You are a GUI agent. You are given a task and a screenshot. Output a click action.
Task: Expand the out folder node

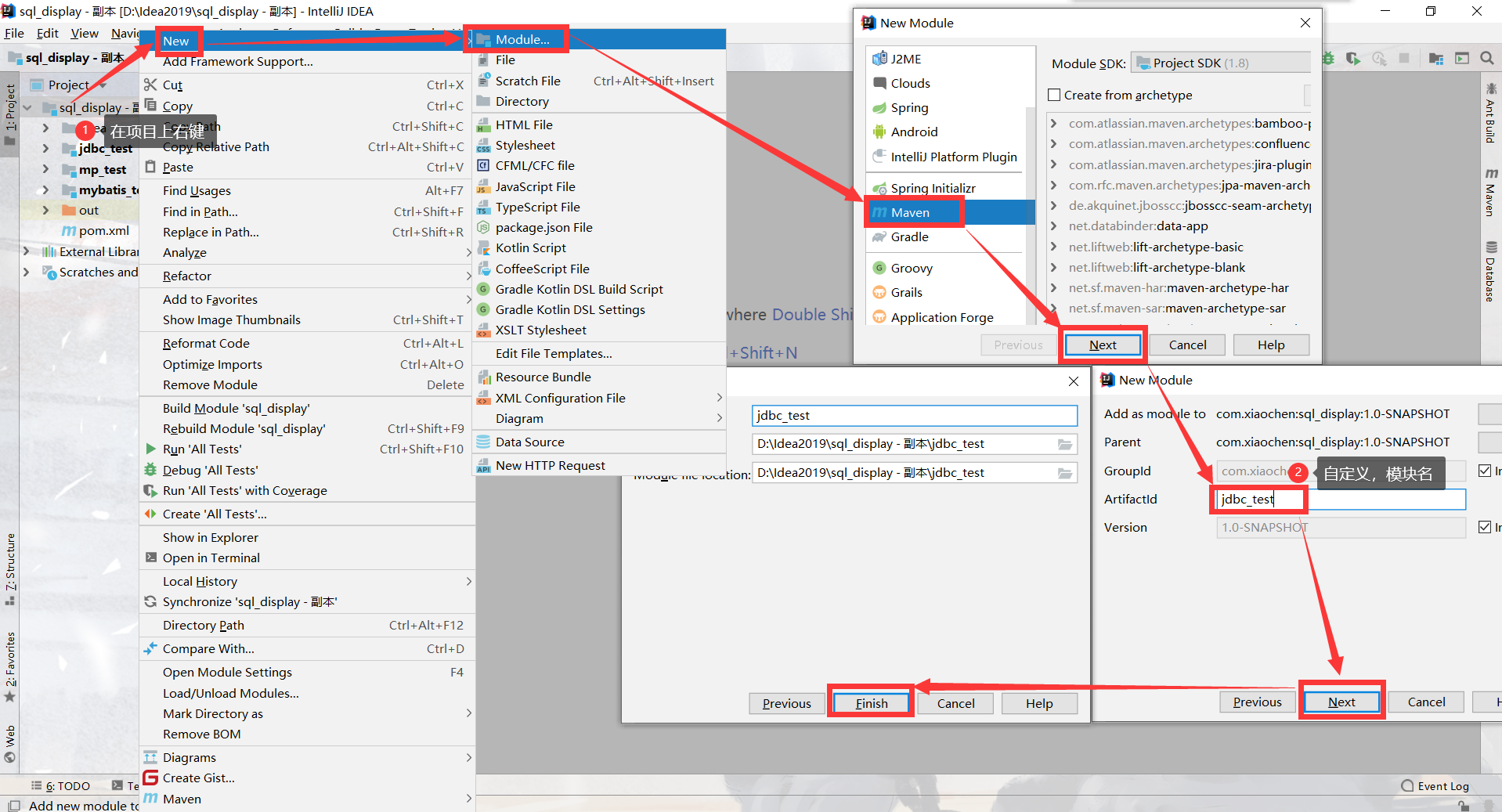pyautogui.click(x=45, y=210)
